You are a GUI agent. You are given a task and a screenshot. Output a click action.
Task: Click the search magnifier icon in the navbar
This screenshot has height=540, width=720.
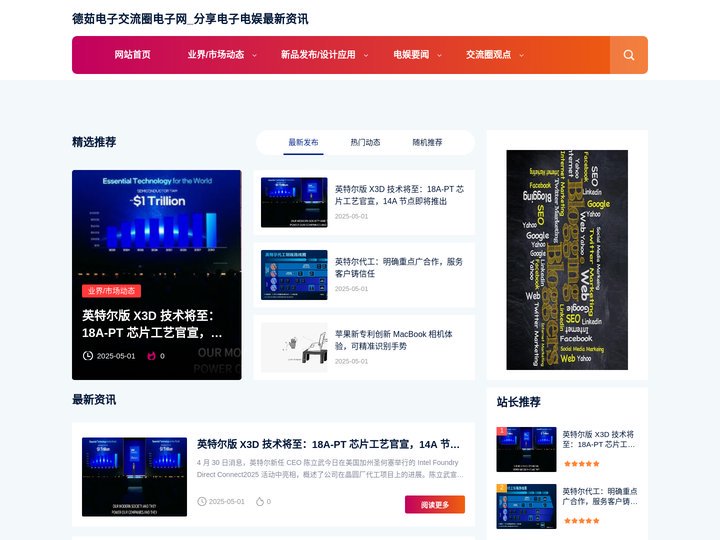pos(629,55)
